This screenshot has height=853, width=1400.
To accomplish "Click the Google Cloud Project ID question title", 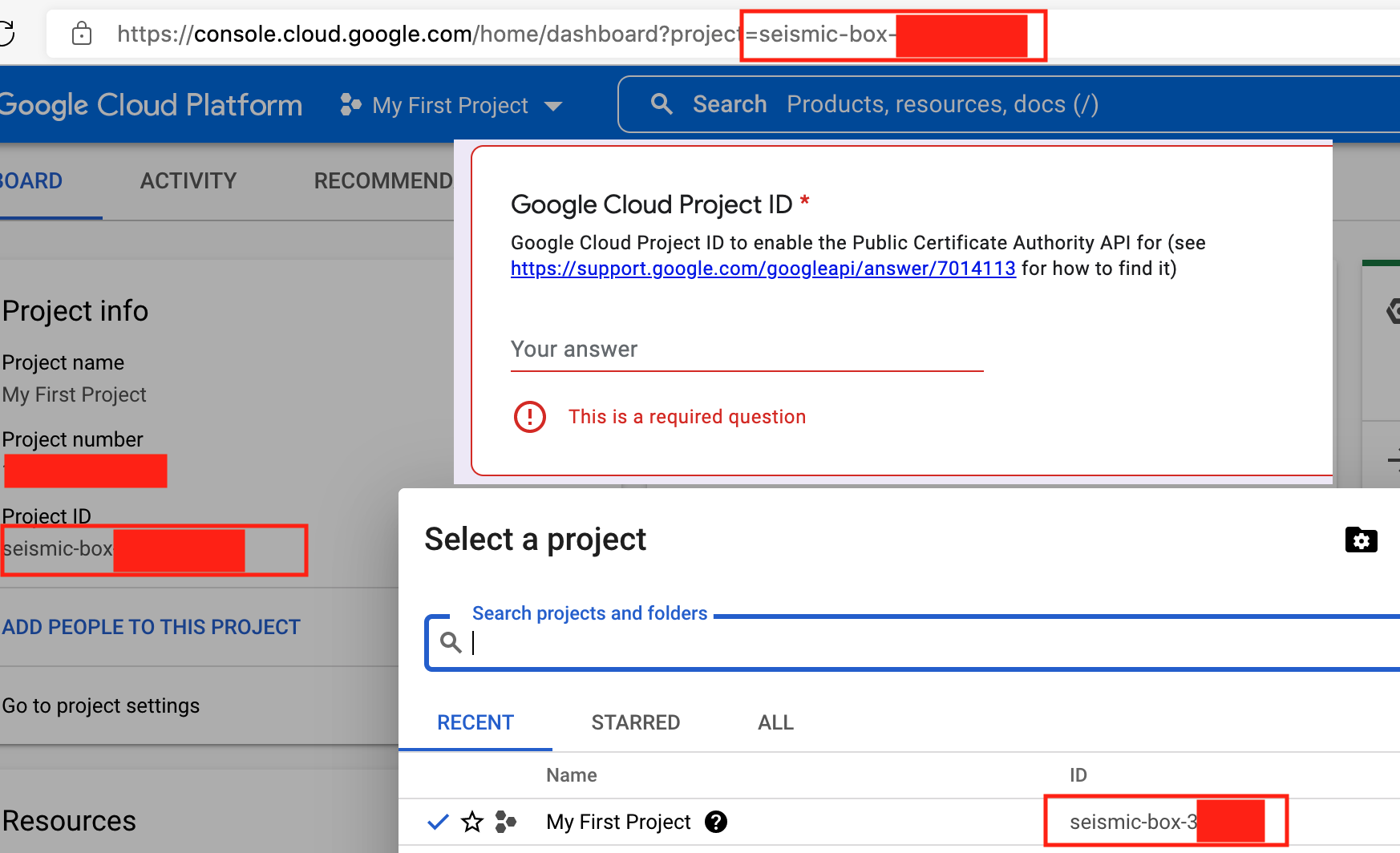I will [652, 204].
